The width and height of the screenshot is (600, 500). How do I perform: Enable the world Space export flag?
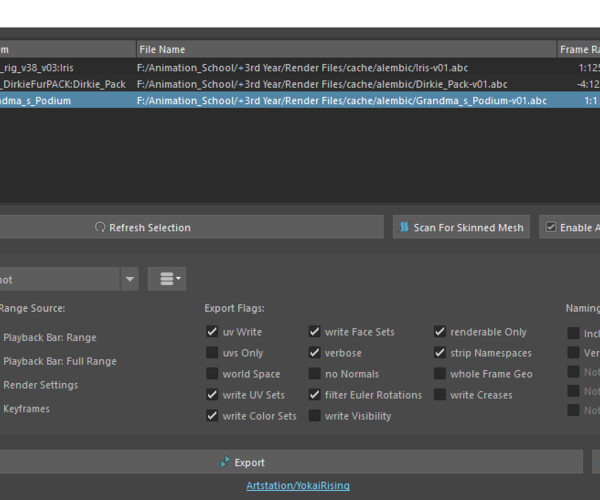coord(212,374)
